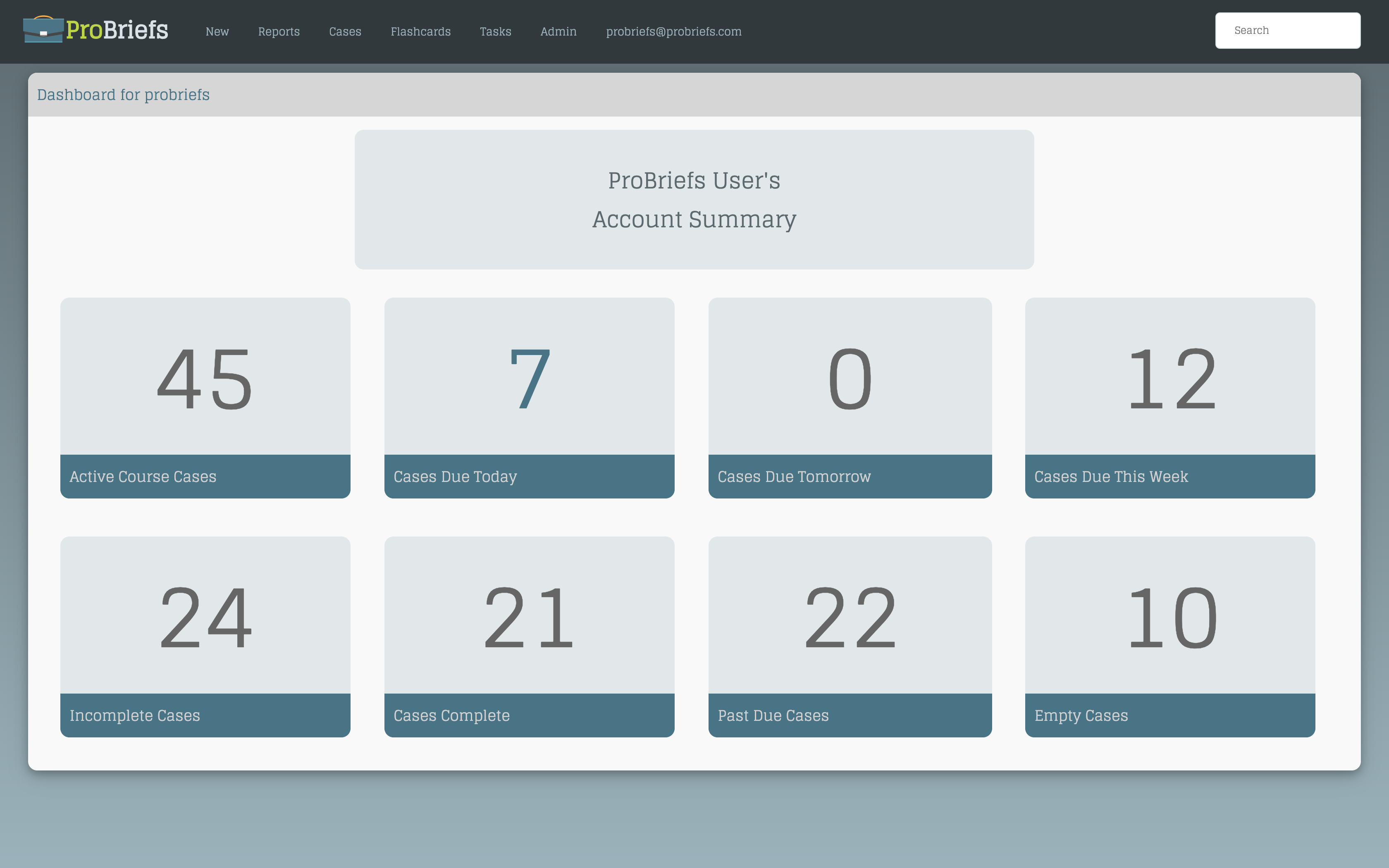Click the Dashboard for probriefs header
Screen dimensions: 1389x868
[x=124, y=95]
